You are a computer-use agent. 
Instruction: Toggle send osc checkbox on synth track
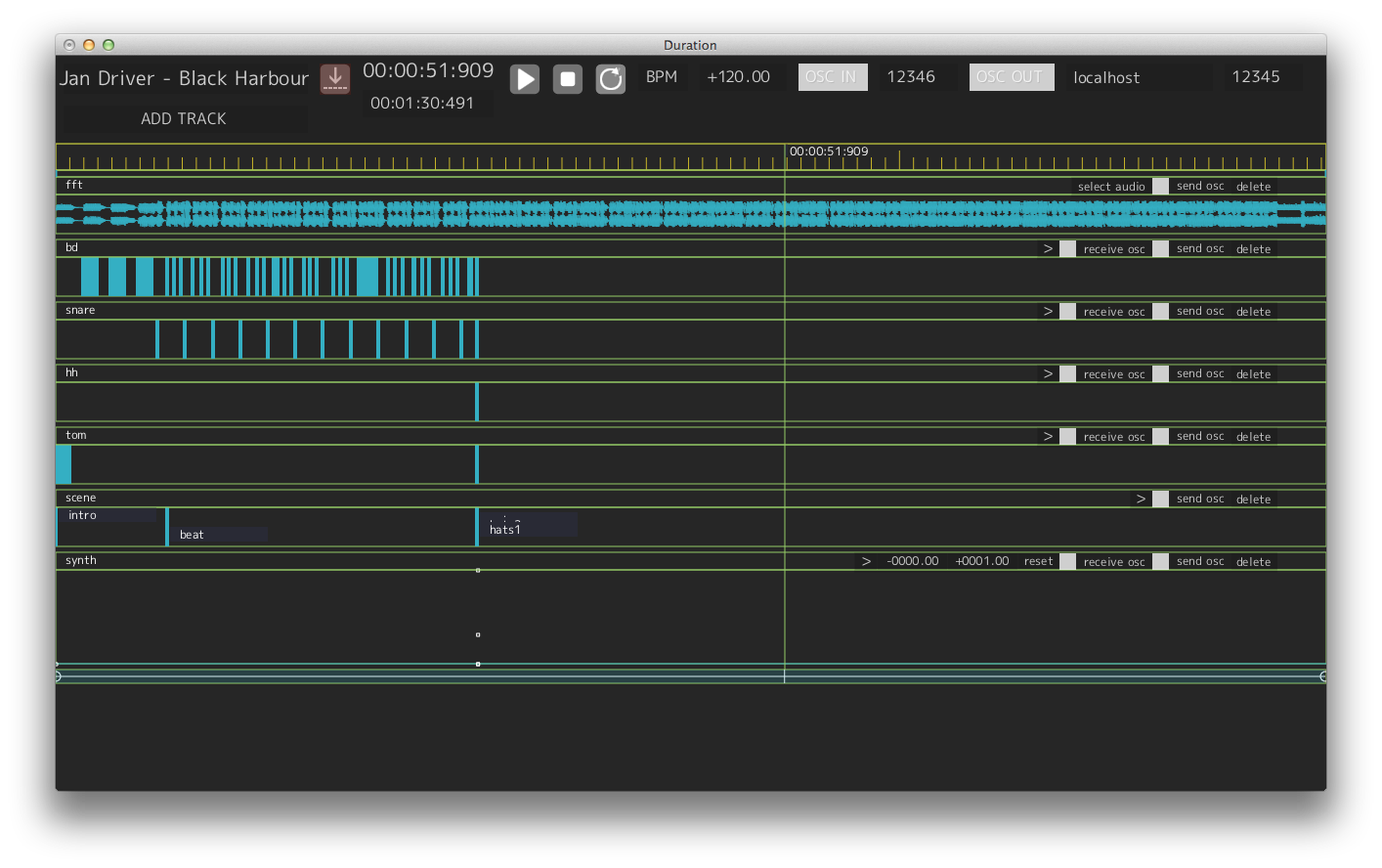pyautogui.click(x=1160, y=561)
